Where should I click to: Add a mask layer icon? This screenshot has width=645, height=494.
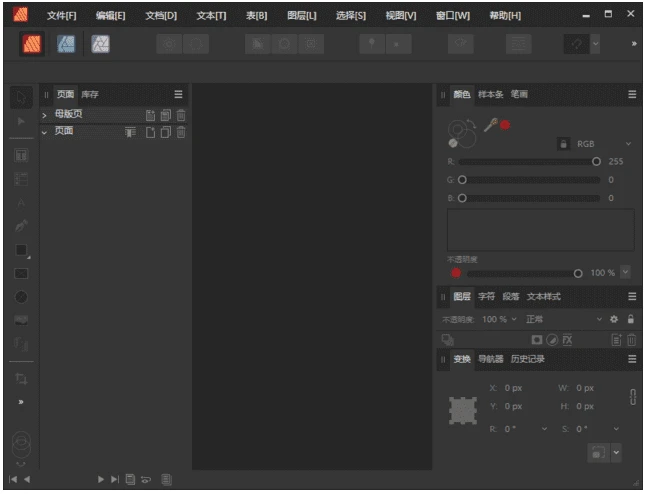tap(536, 340)
